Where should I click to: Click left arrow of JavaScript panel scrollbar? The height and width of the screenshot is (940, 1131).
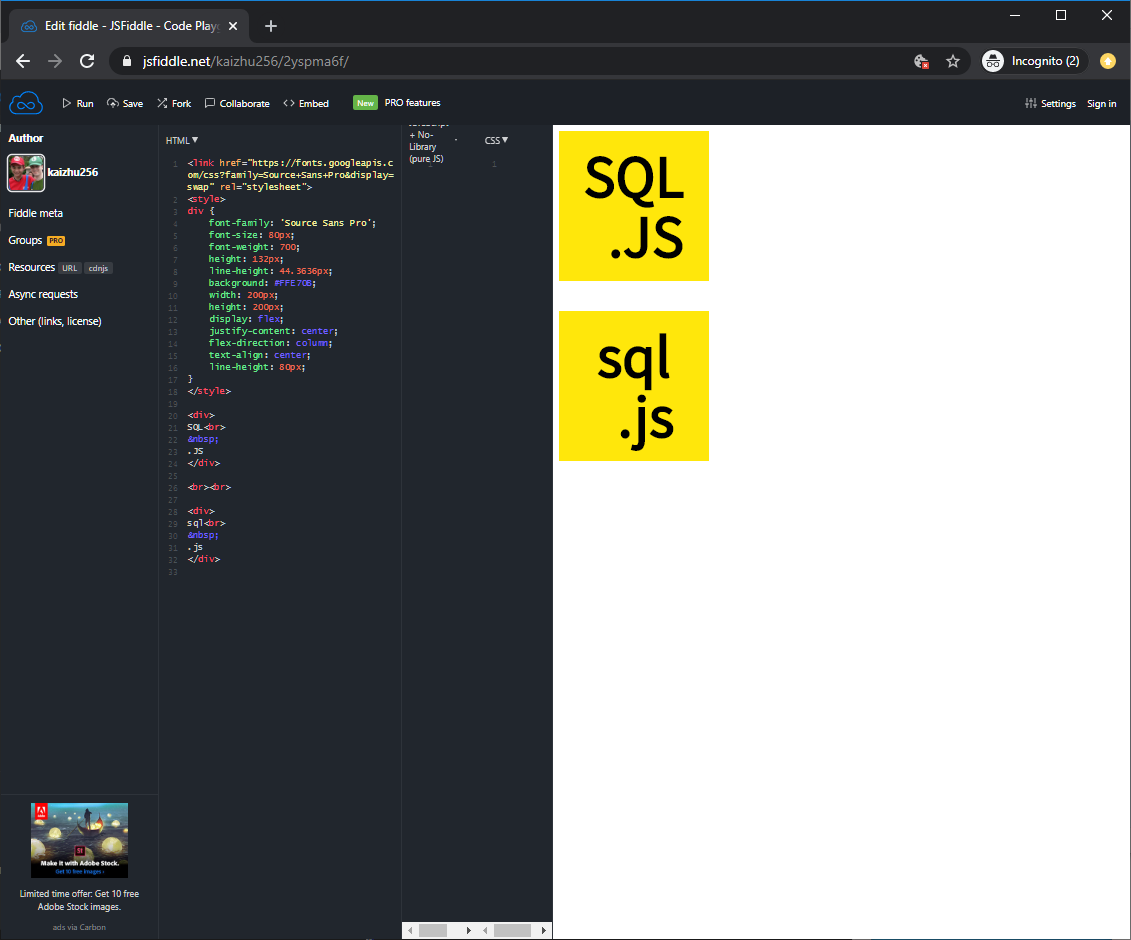pos(410,931)
